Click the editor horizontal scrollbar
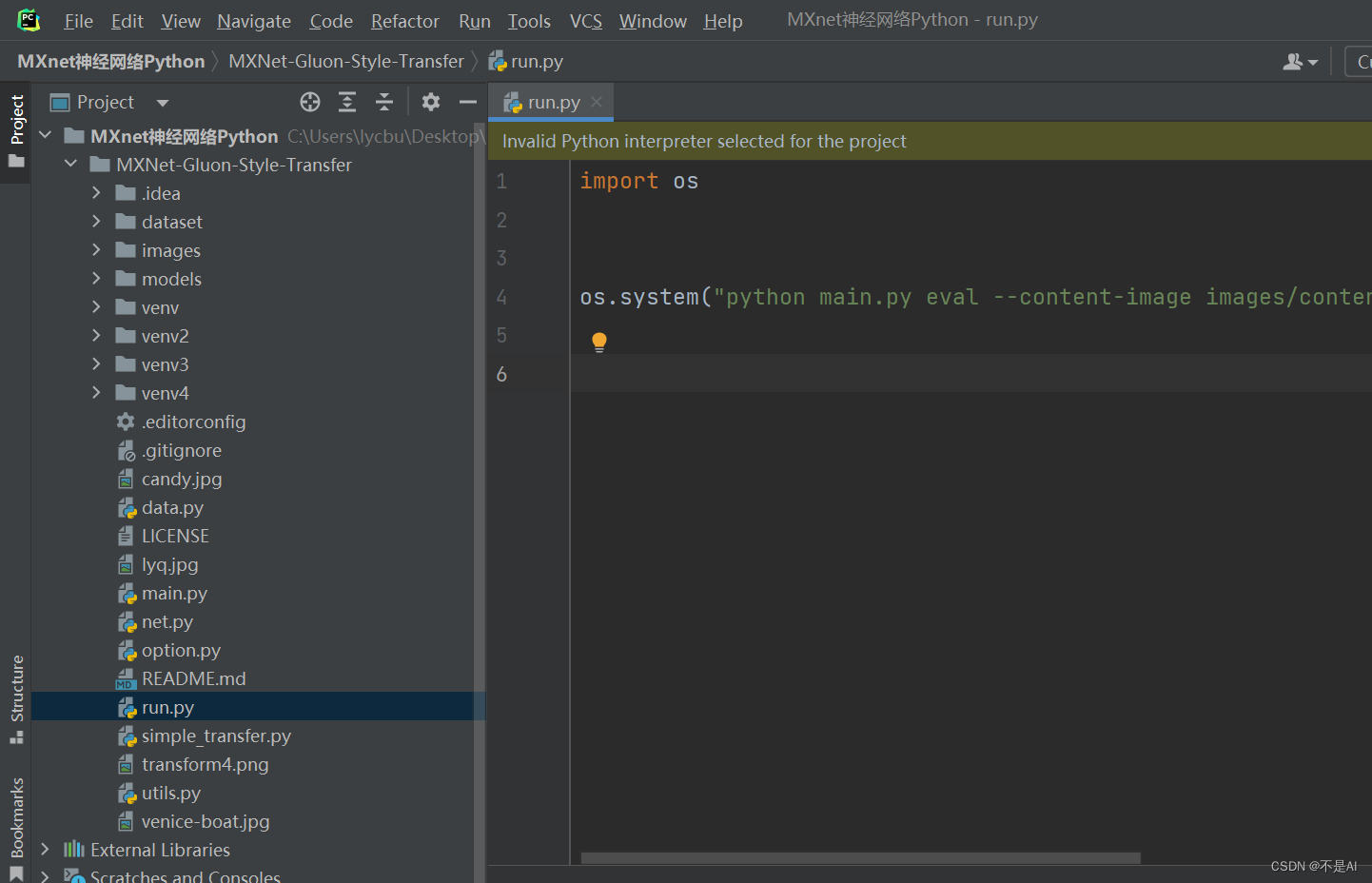This screenshot has width=1372, height=883. point(861,858)
